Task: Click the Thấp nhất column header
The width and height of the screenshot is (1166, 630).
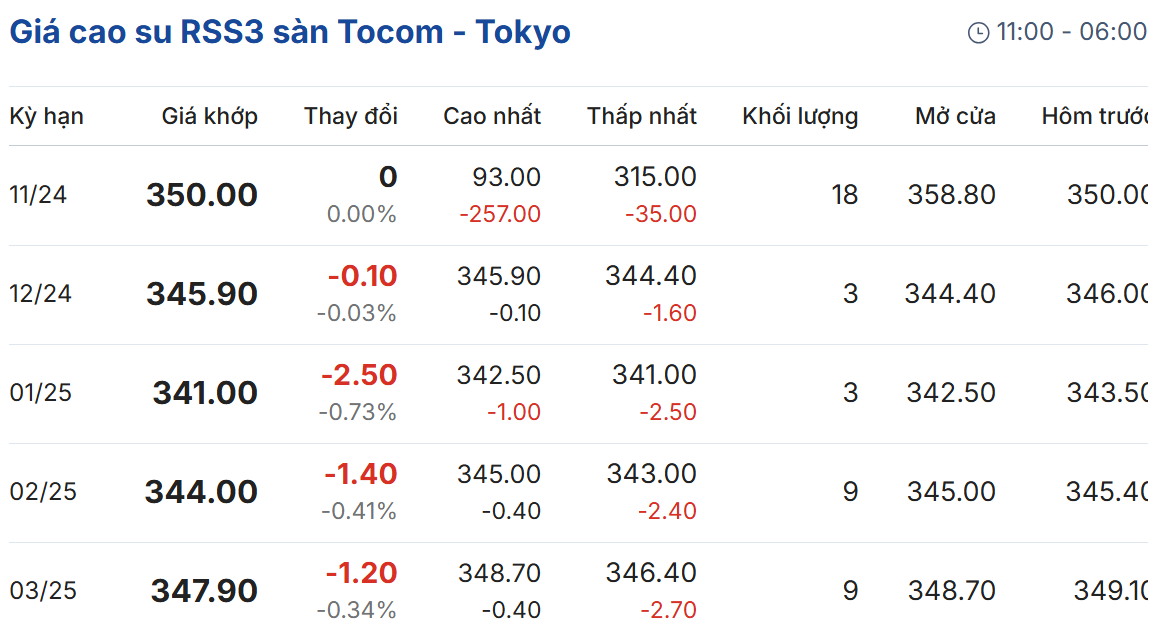Action: [x=642, y=116]
